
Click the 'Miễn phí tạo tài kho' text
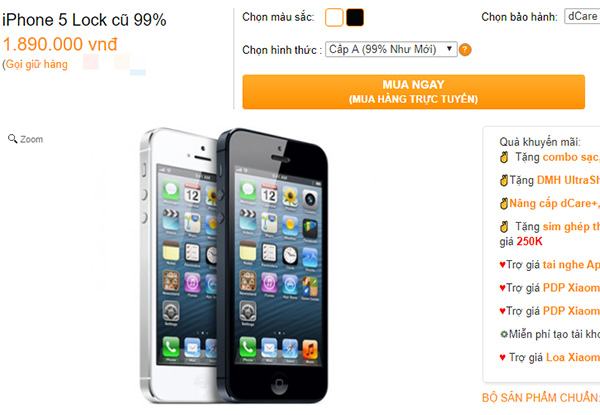click(x=554, y=334)
